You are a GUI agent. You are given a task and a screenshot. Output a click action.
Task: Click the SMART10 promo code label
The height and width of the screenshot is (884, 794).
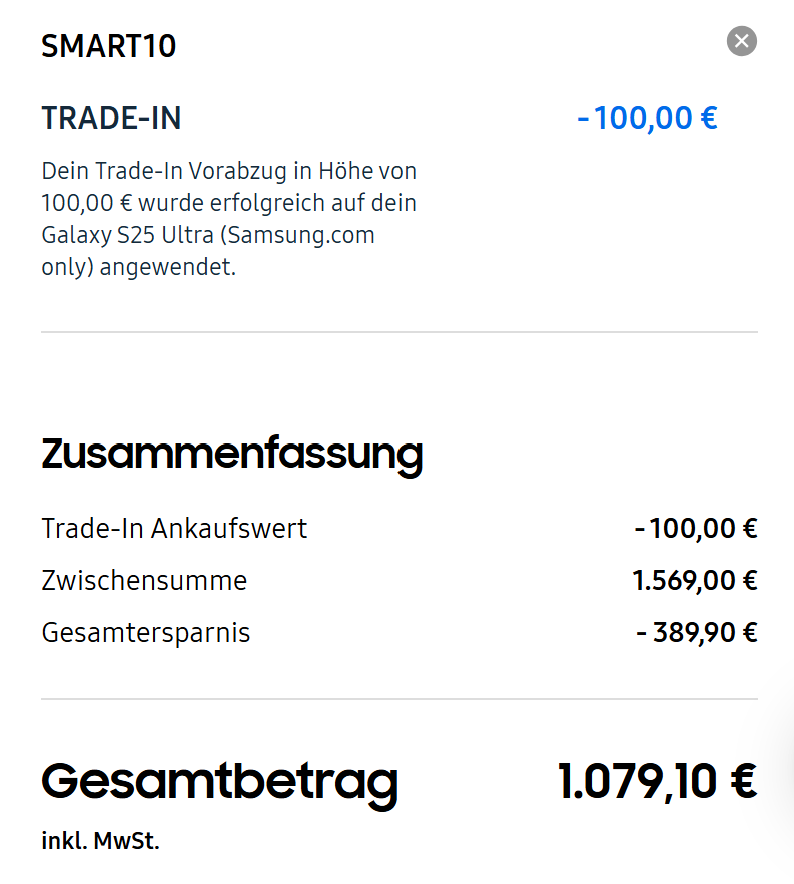(108, 46)
